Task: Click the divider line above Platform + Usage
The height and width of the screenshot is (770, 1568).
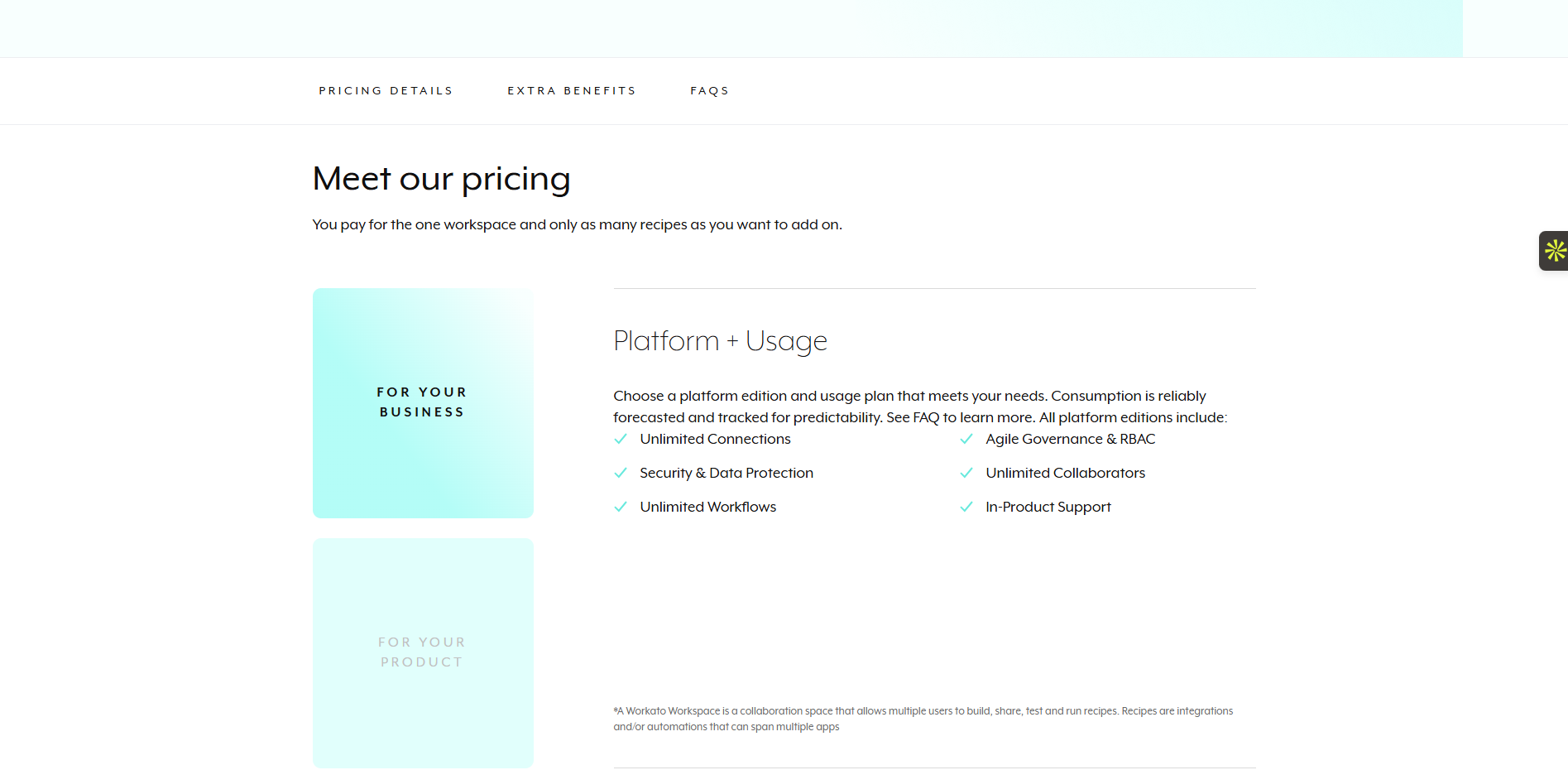Action: click(933, 287)
